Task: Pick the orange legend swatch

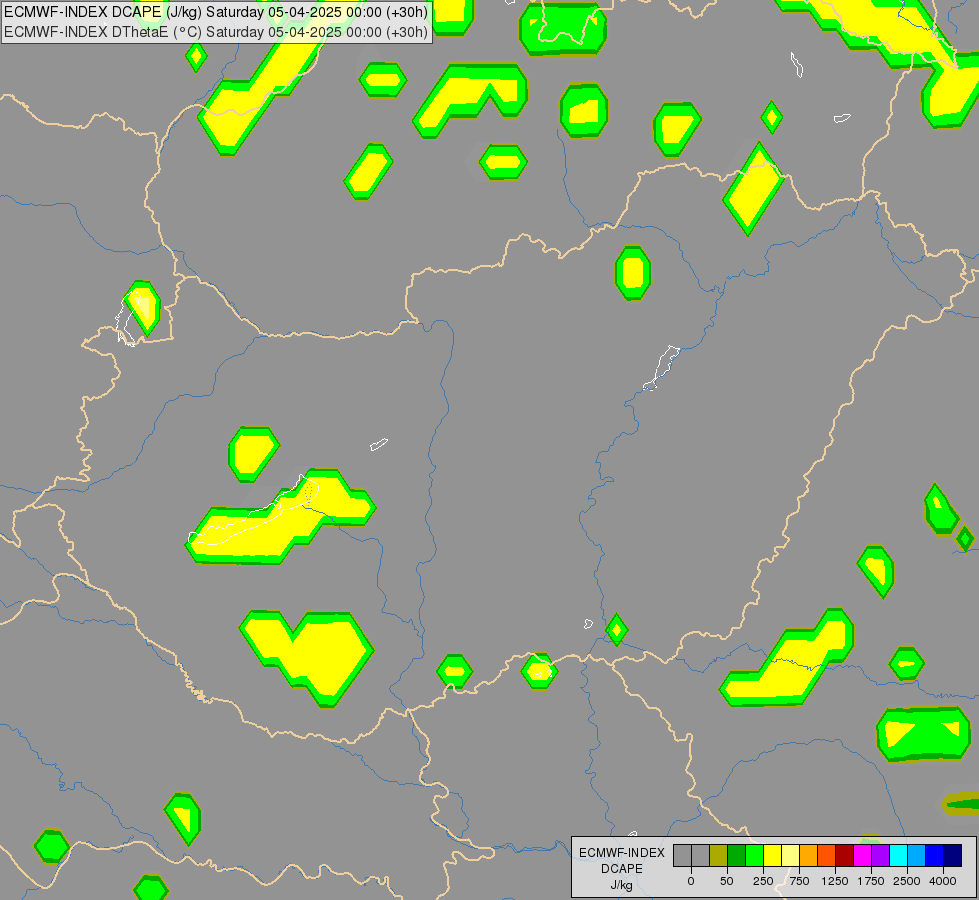Action: click(809, 855)
